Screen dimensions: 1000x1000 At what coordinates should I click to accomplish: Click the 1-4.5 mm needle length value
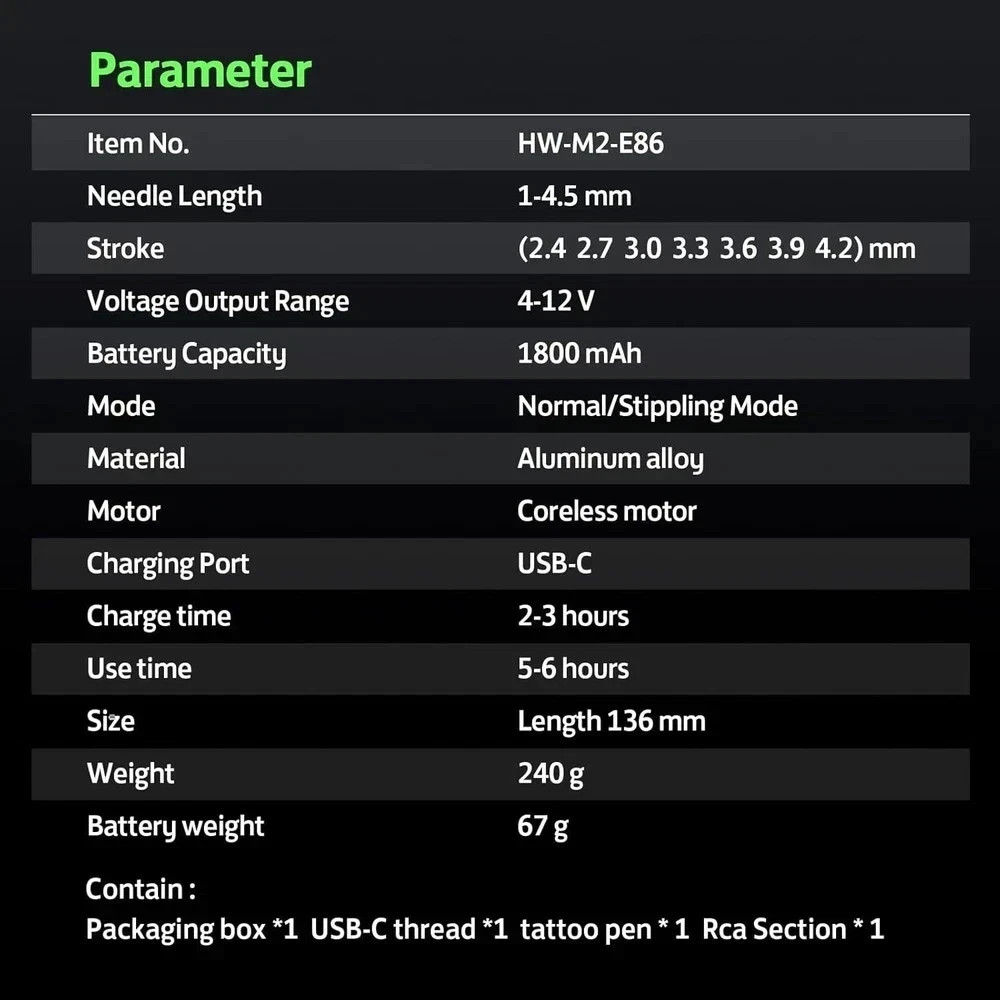[x=574, y=196]
